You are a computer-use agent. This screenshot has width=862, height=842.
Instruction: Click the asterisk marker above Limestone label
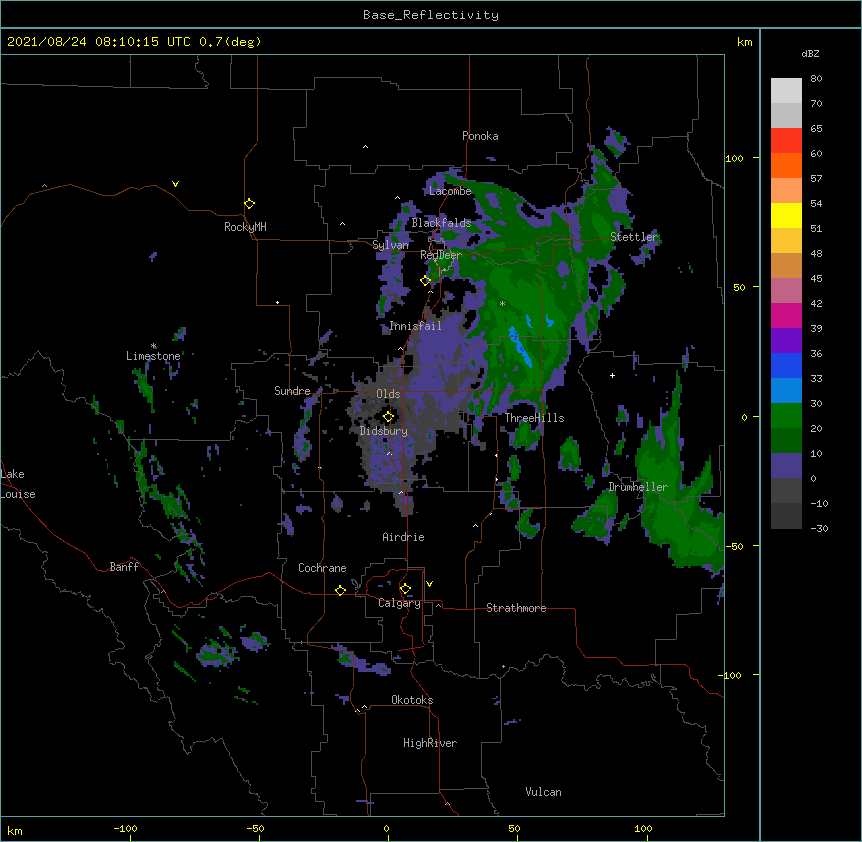click(x=153, y=346)
